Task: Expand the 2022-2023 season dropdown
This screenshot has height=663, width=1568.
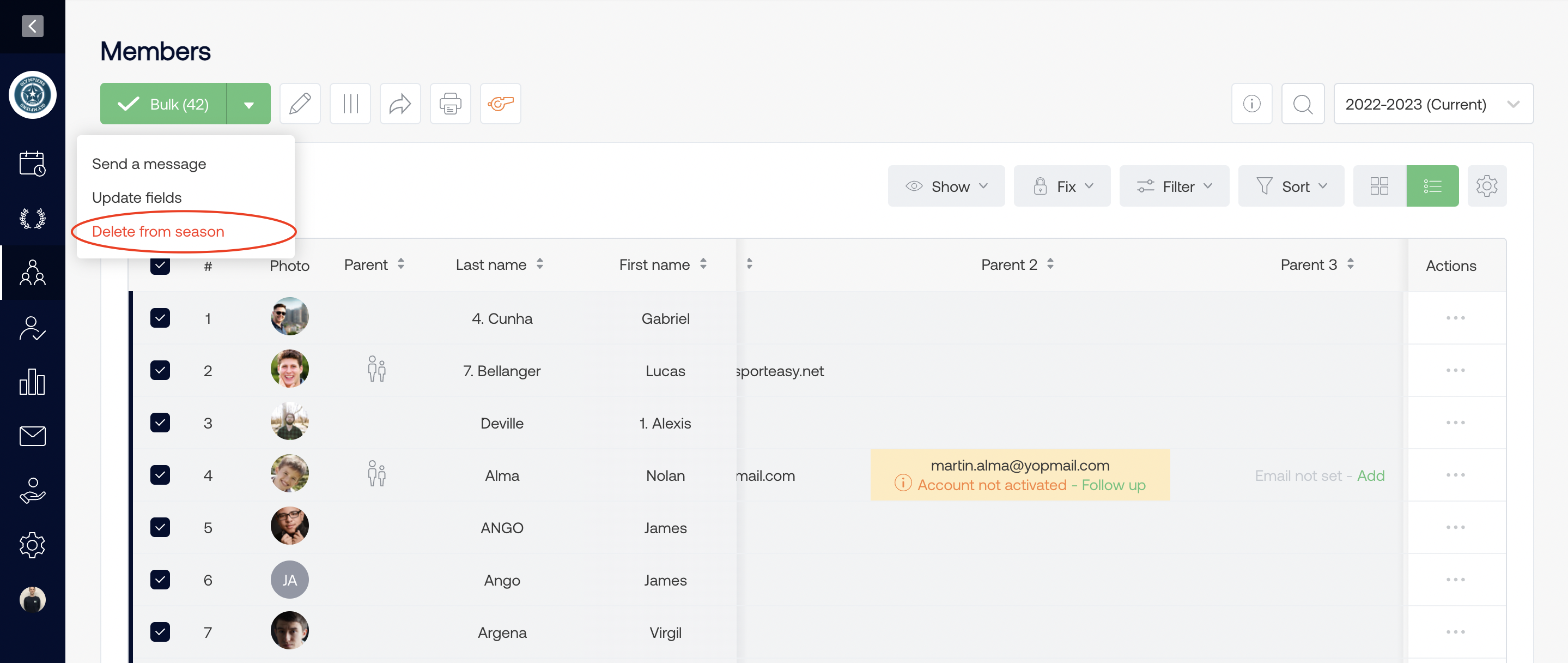Action: pyautogui.click(x=1433, y=104)
